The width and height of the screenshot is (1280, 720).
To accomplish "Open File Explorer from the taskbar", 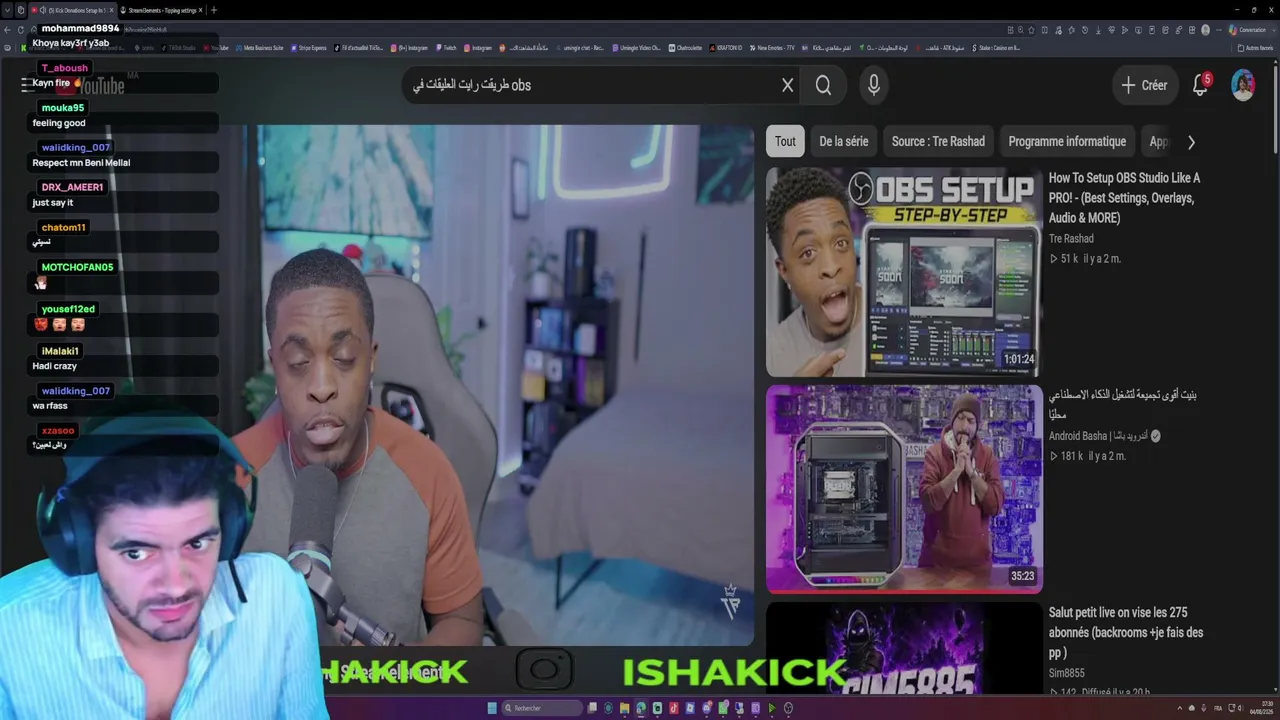I will (x=625, y=708).
